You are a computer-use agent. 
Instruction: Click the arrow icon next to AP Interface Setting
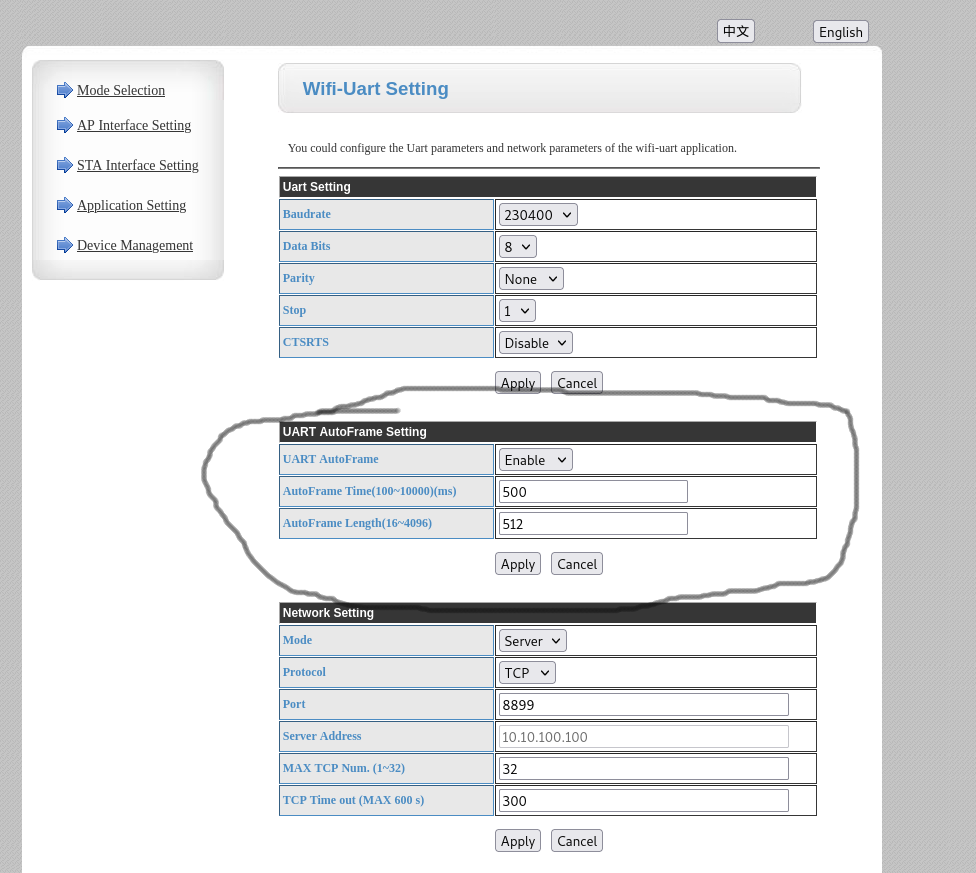click(x=65, y=125)
